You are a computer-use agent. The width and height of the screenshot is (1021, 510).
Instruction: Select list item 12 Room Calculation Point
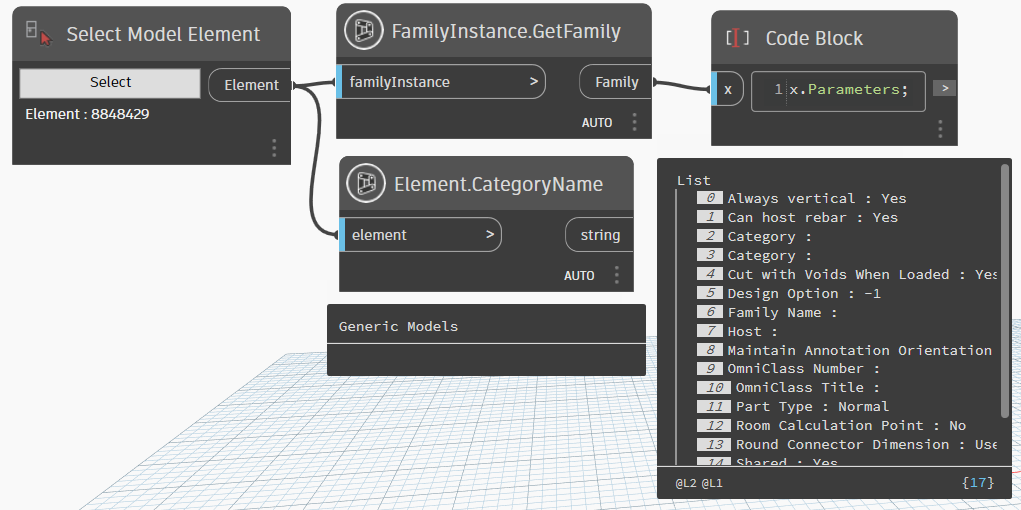[x=832, y=425]
